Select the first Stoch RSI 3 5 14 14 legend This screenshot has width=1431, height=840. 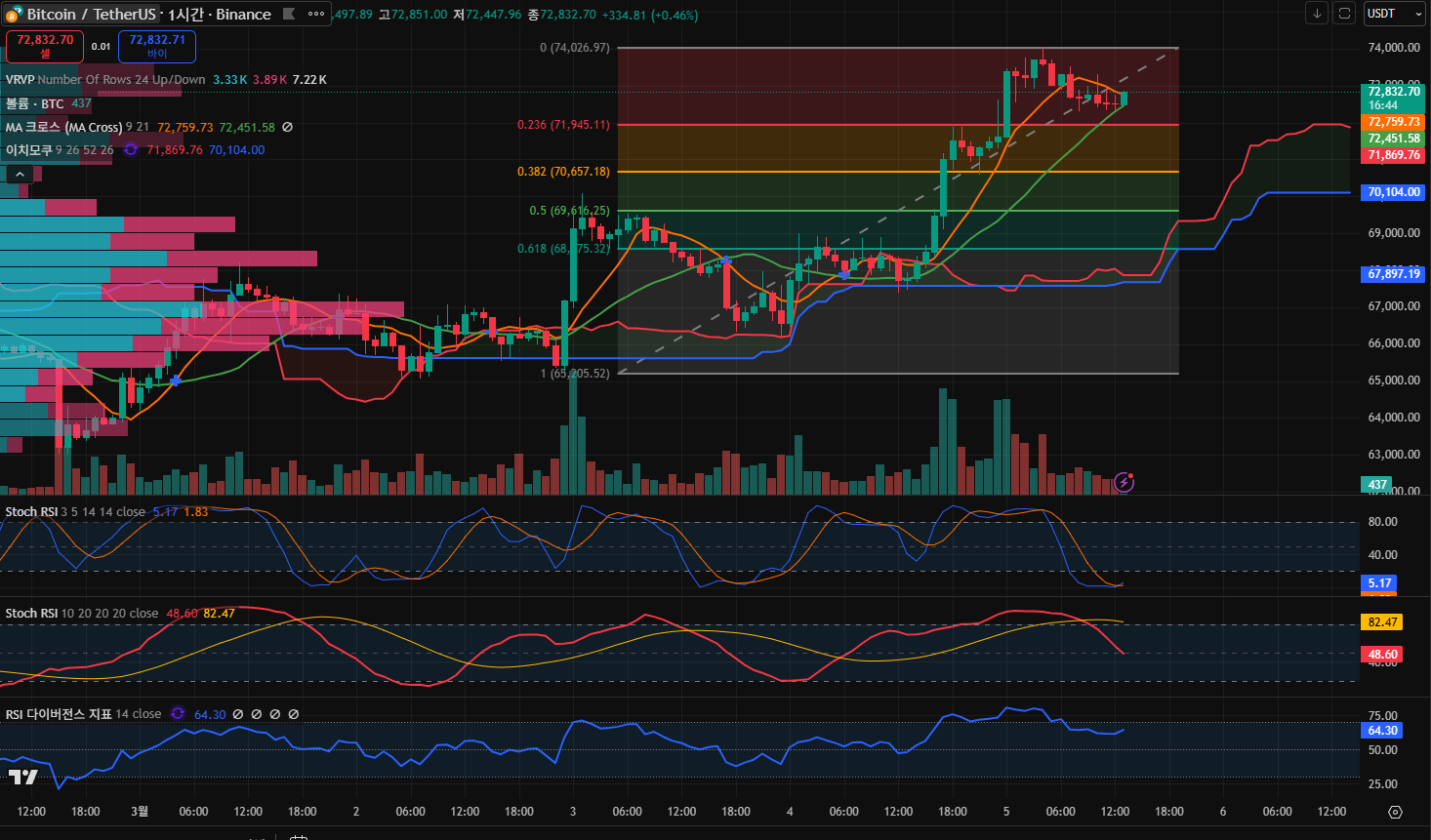click(x=31, y=512)
